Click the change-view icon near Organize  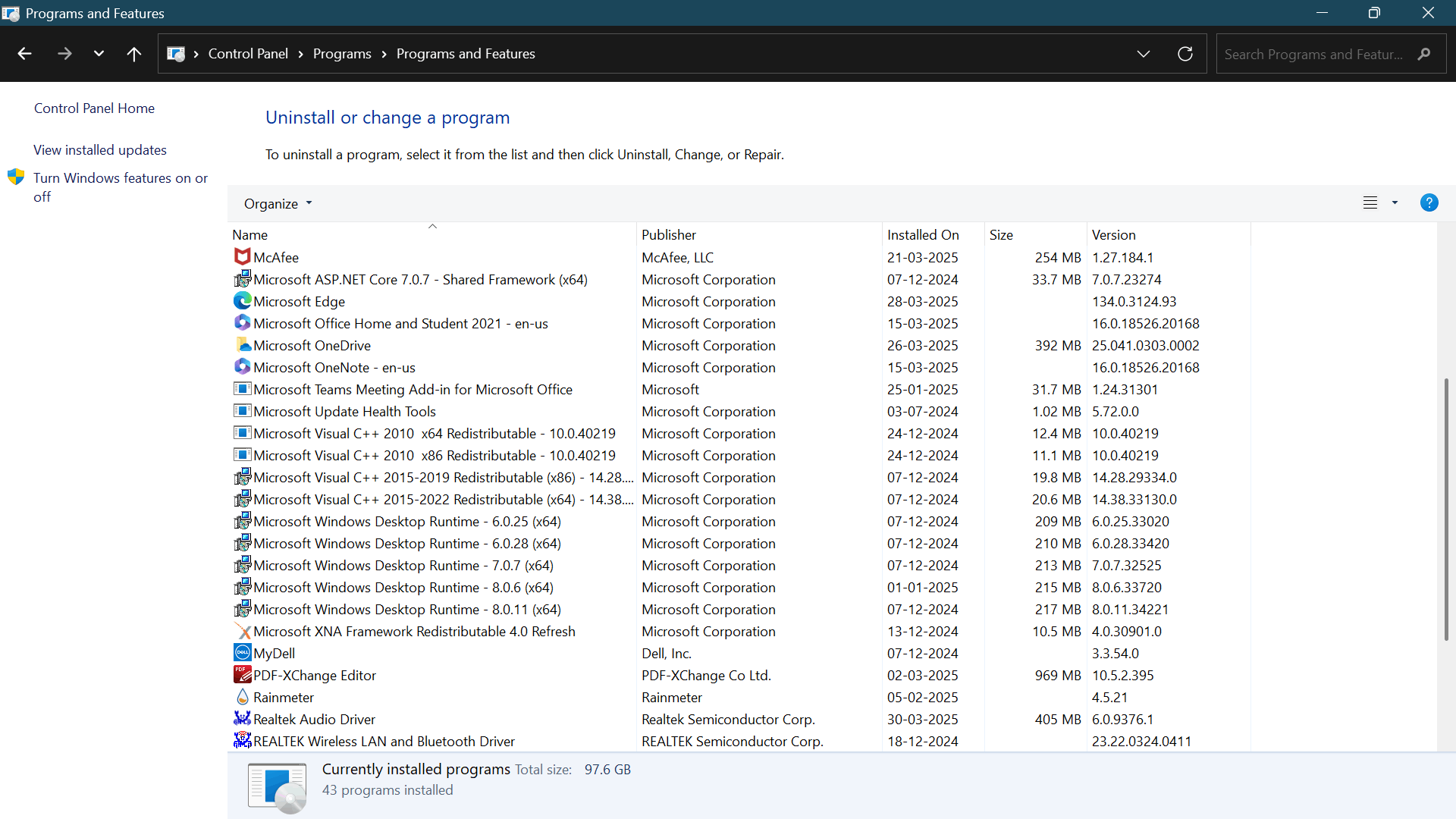(1370, 202)
